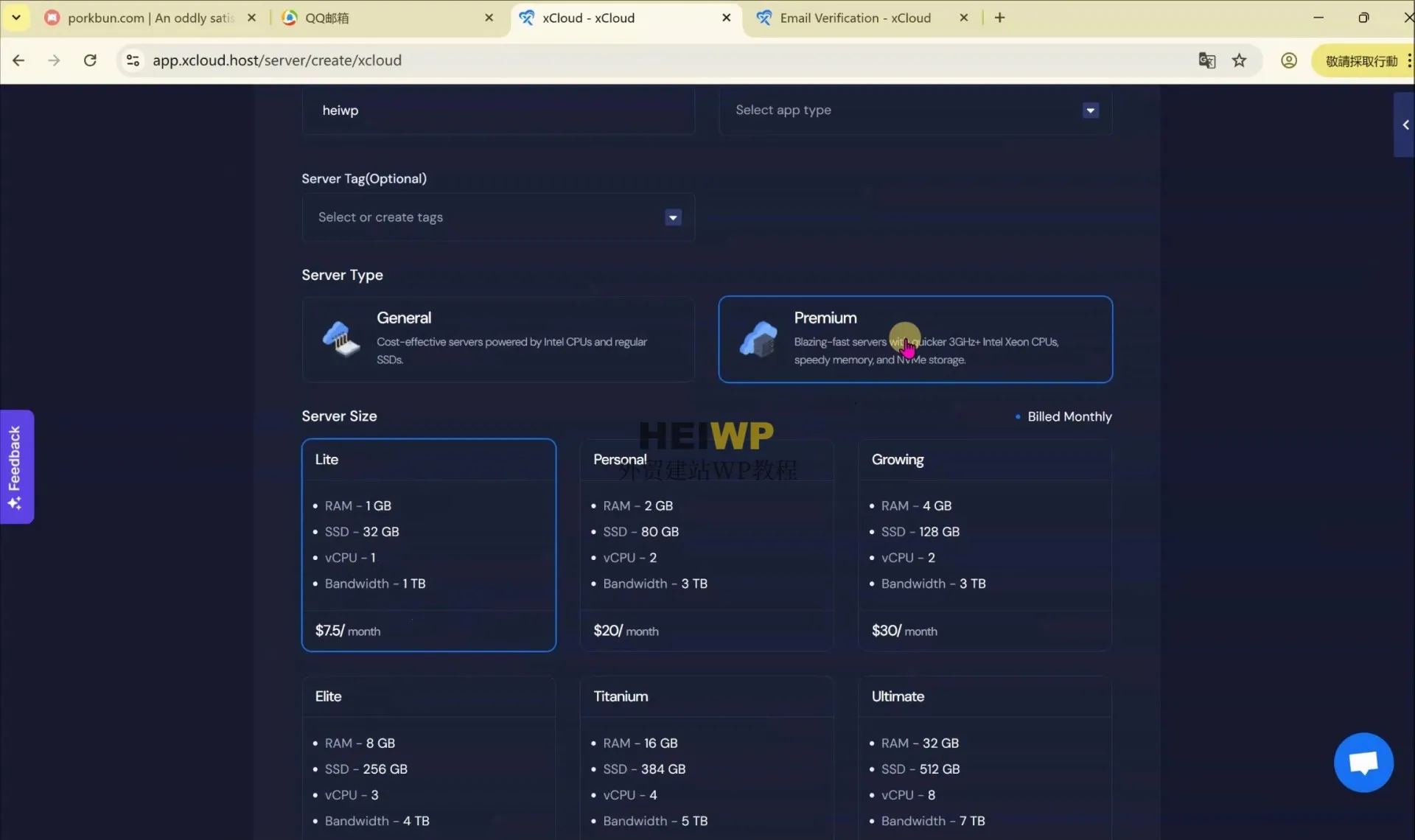Reload the xCloud page
Image resolution: width=1415 pixels, height=840 pixels.
click(x=90, y=60)
